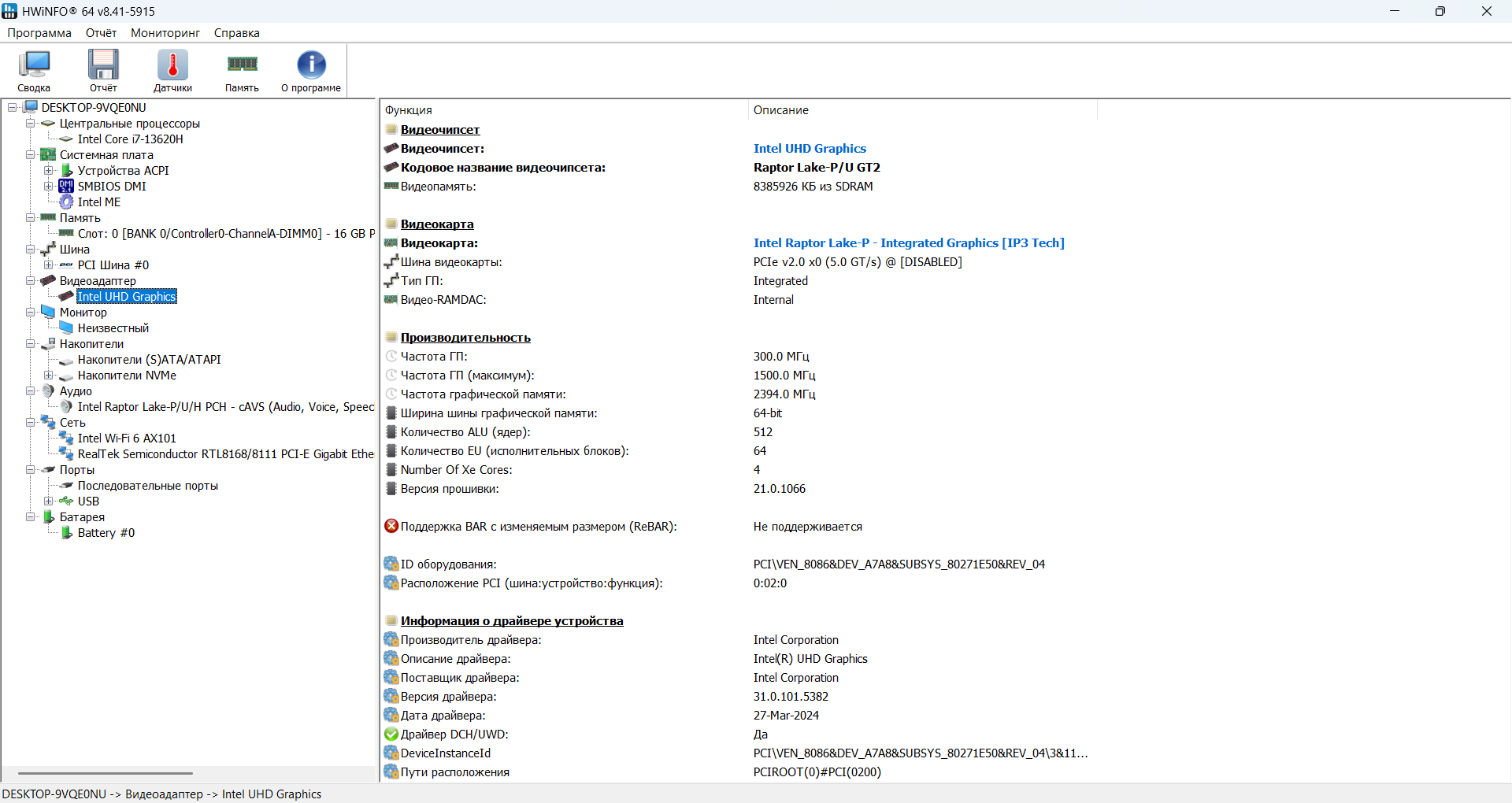
Task: Click the clock icon beside Частота ГП (максимум)
Action: click(391, 375)
